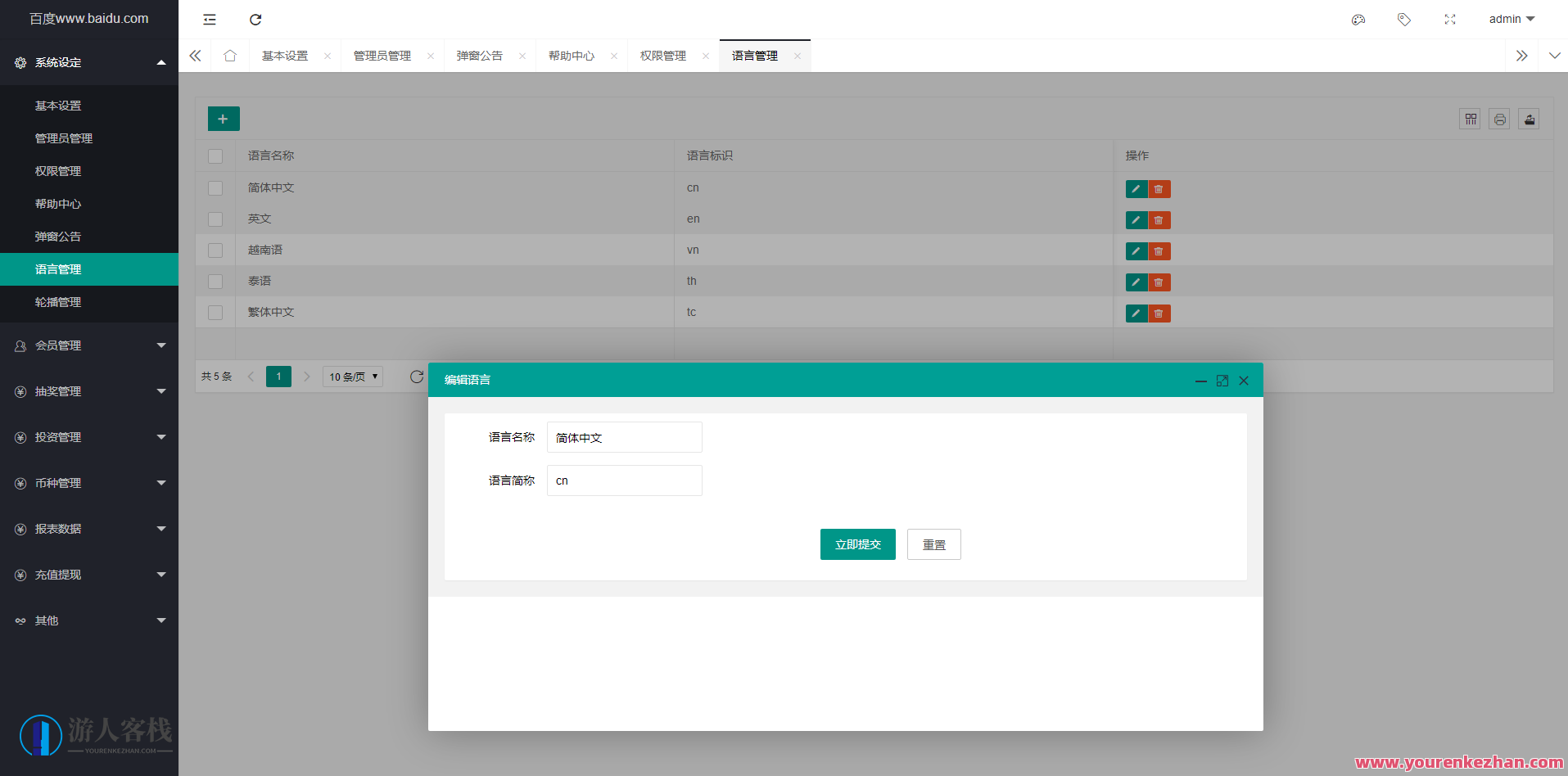Click the delete icon for 越南语 row
Screen dimensions: 1568x776
(1159, 251)
